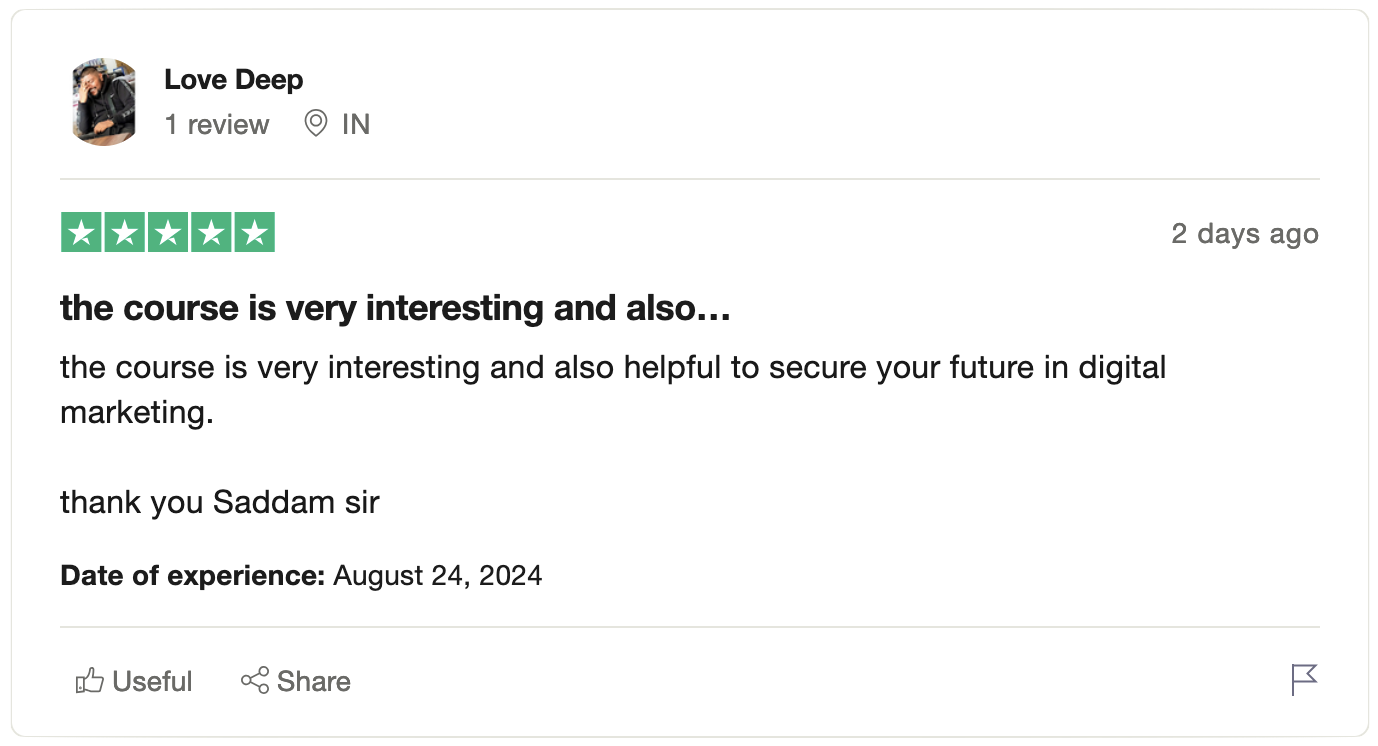Click the Share label text

[x=314, y=681]
